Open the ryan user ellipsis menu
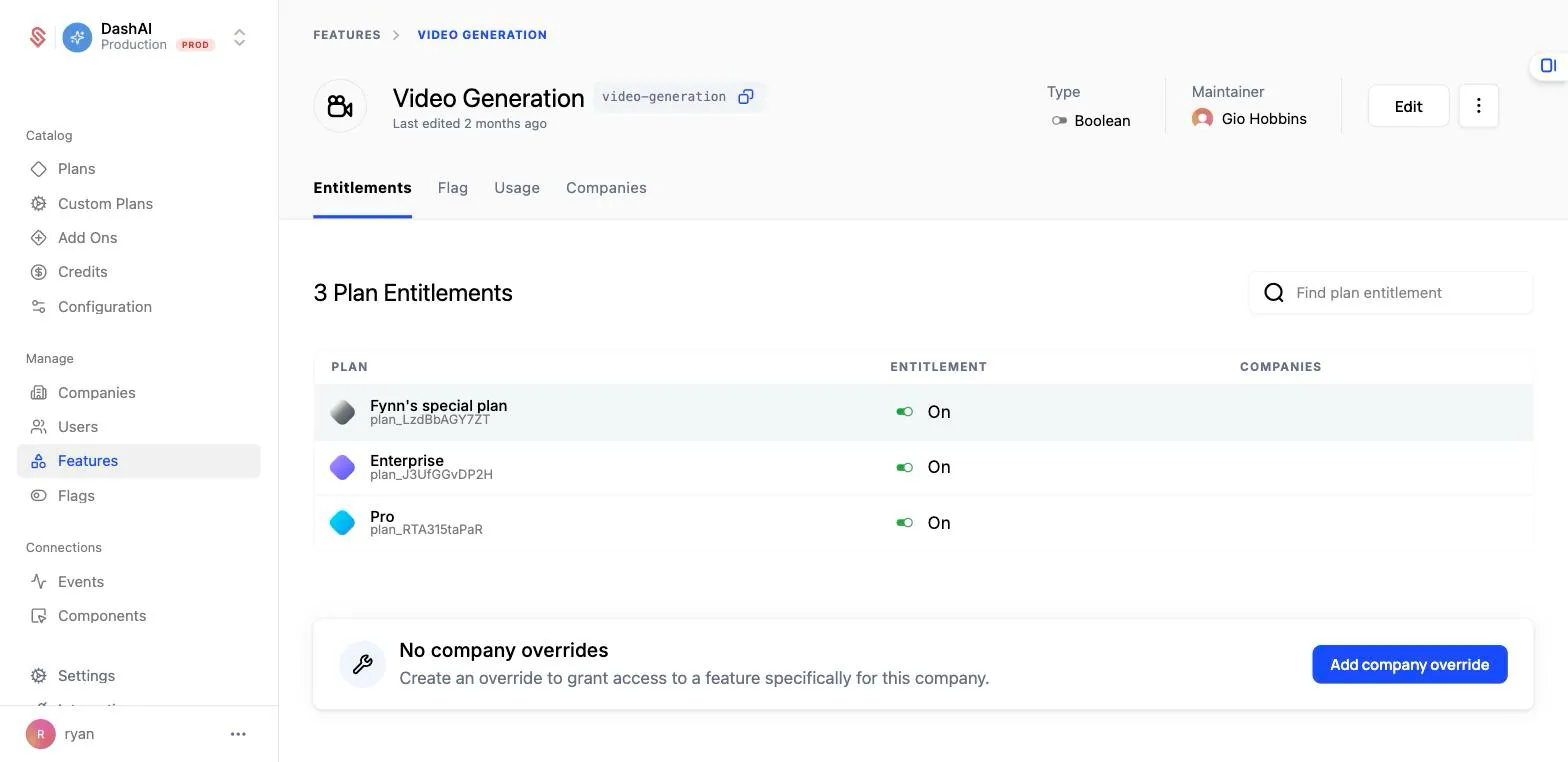 point(238,734)
